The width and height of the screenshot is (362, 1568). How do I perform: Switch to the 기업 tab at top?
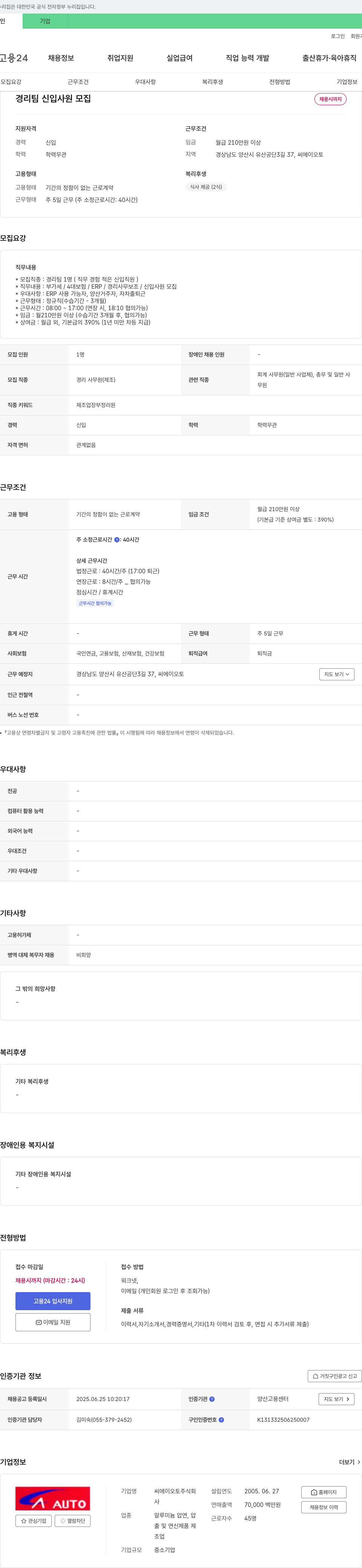(x=45, y=21)
